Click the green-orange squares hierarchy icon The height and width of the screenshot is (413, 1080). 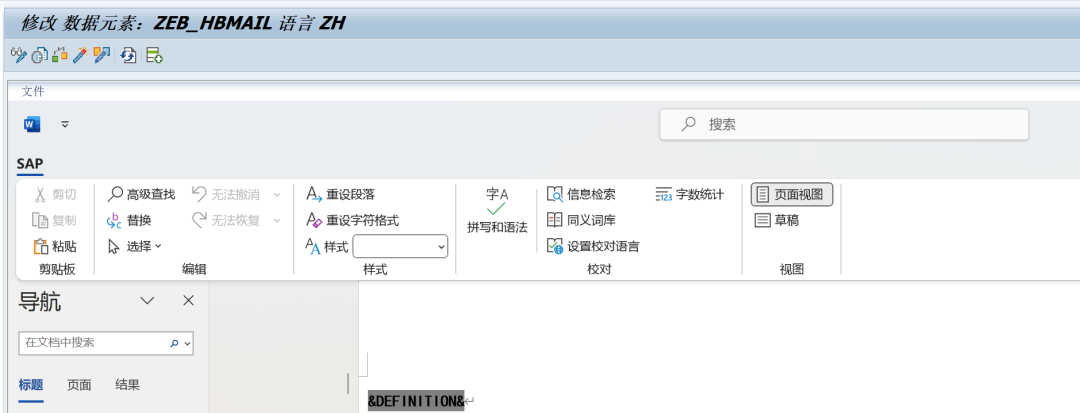click(60, 55)
